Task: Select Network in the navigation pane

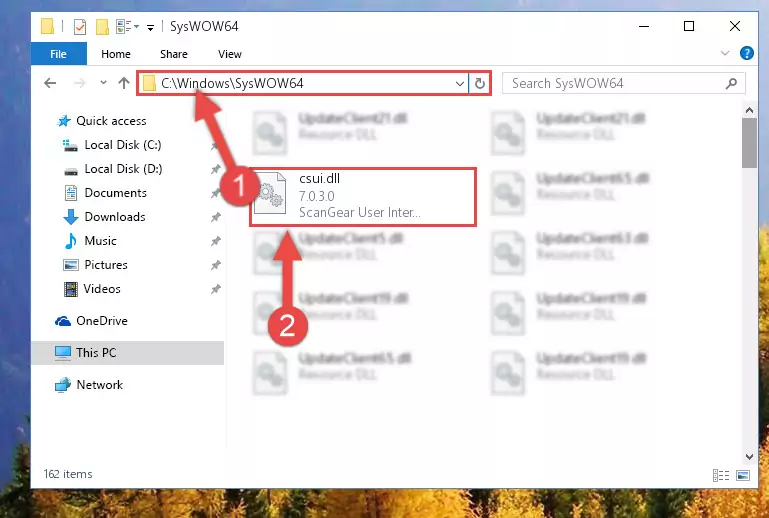Action: tap(100, 385)
